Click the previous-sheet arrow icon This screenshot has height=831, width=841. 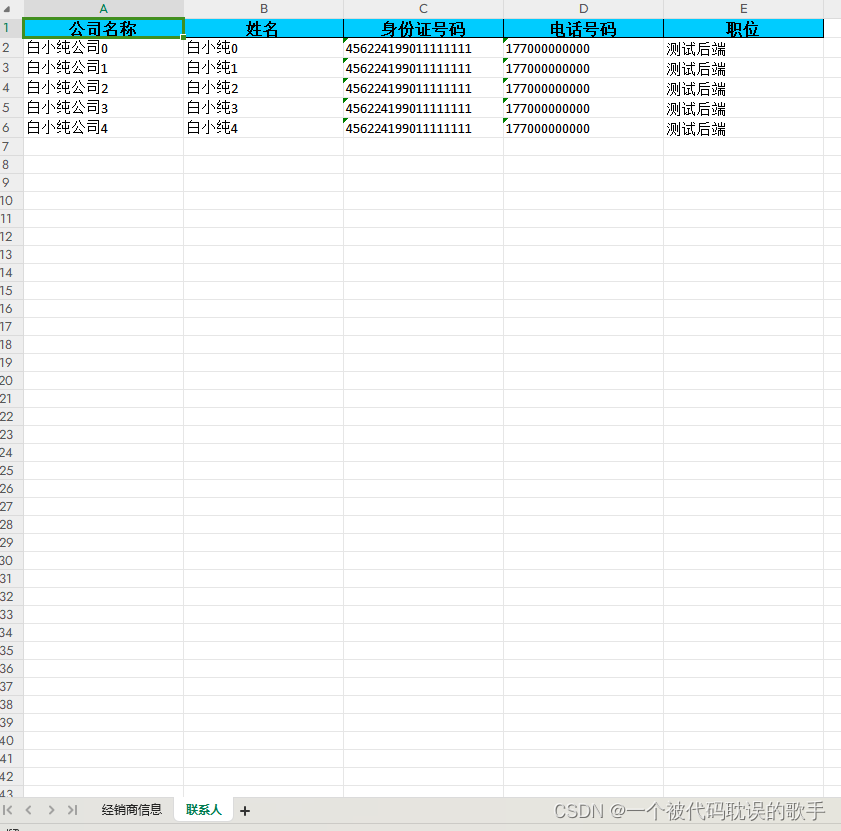[28, 810]
